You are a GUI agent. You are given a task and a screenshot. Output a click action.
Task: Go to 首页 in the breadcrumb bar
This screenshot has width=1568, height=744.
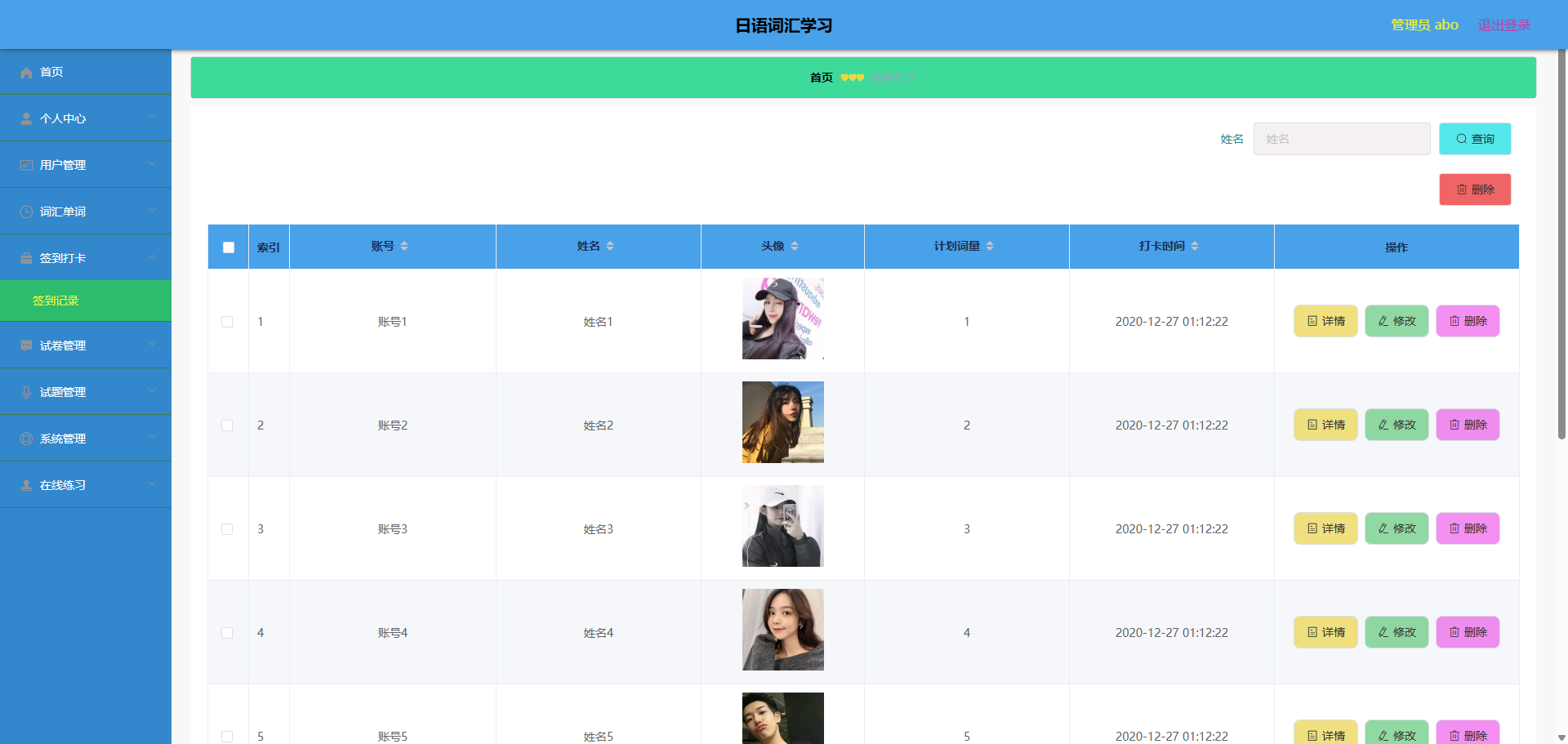tap(821, 78)
